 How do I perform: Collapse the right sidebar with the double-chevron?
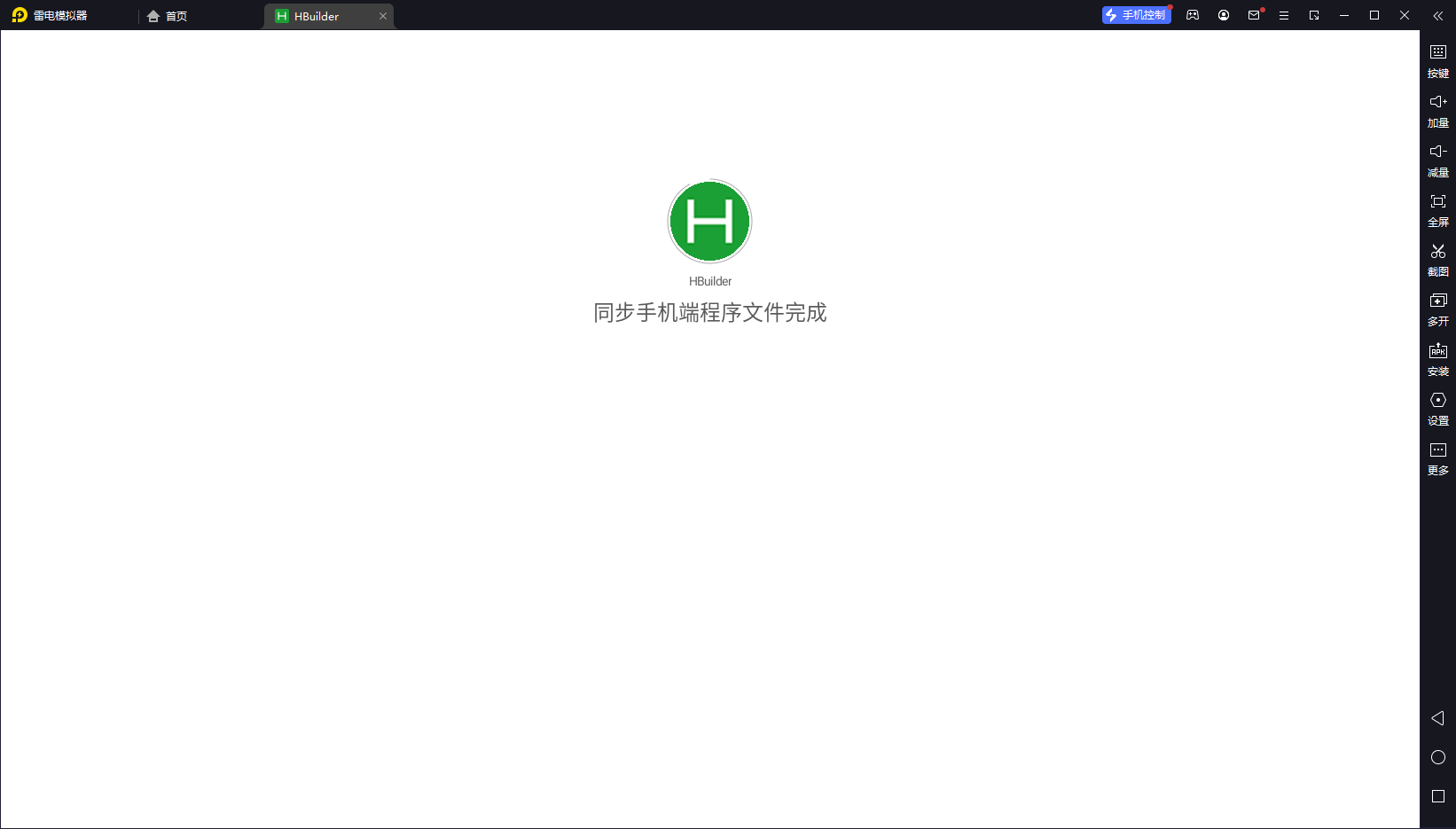point(1438,15)
